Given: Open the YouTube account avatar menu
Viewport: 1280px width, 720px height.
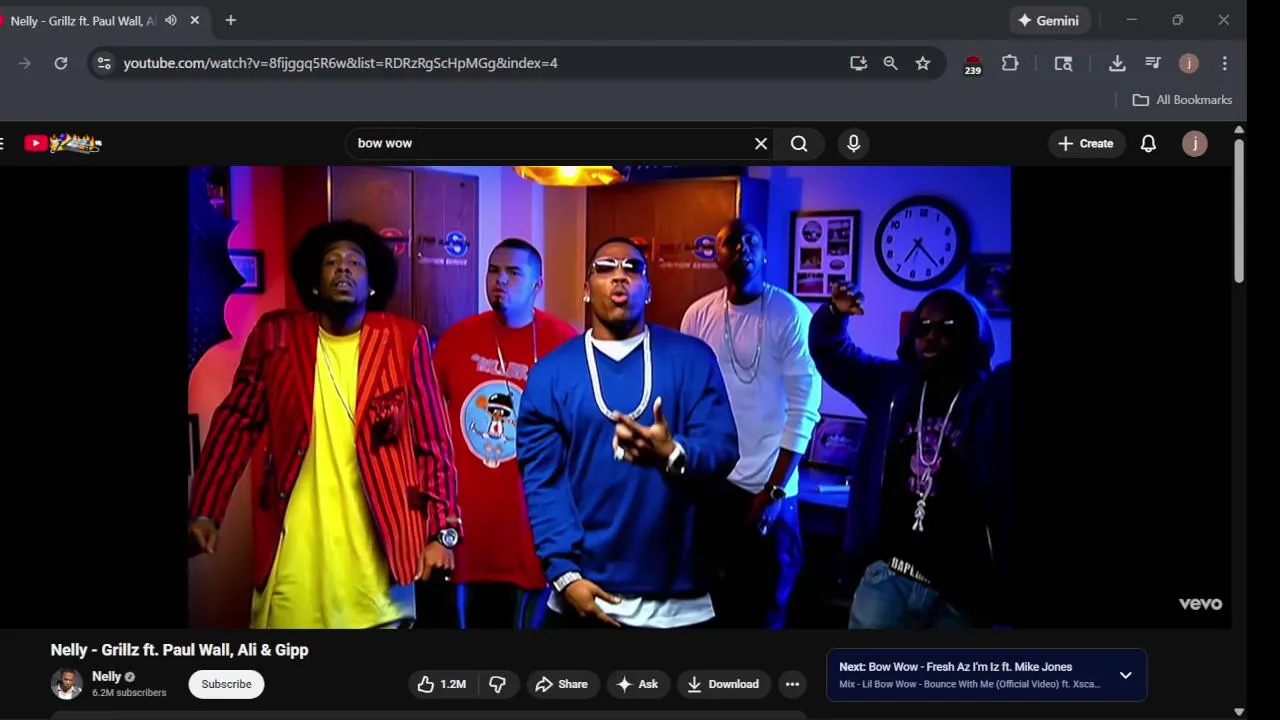Looking at the screenshot, I should tap(1195, 143).
